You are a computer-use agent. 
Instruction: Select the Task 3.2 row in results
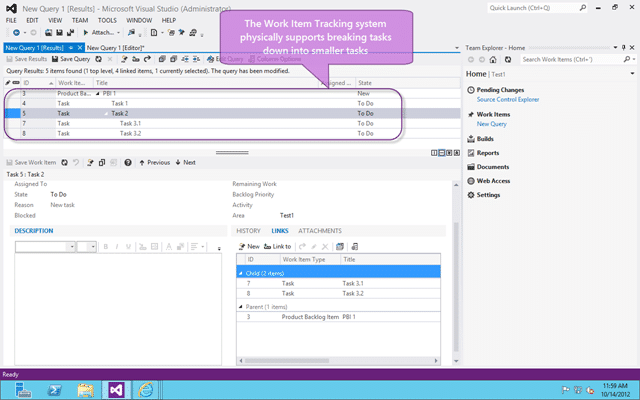(x=232, y=133)
